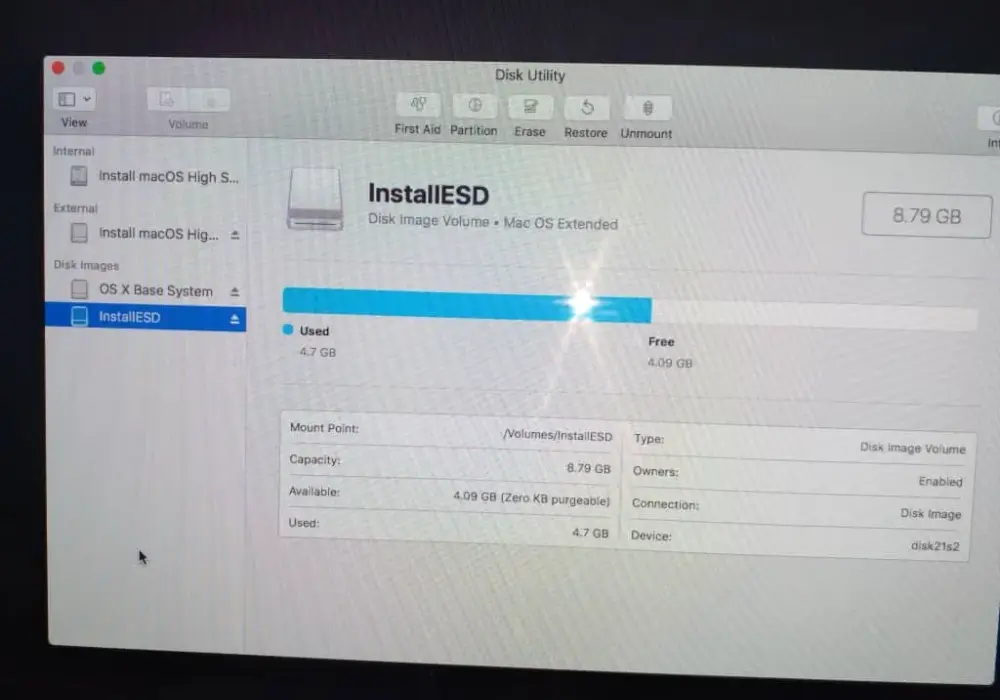
Task: Click the remove Volume toolbar icon
Action: (x=209, y=100)
